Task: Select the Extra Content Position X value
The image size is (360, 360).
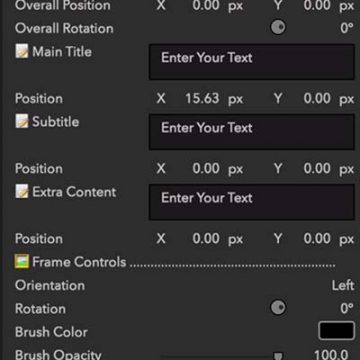Action: point(206,239)
